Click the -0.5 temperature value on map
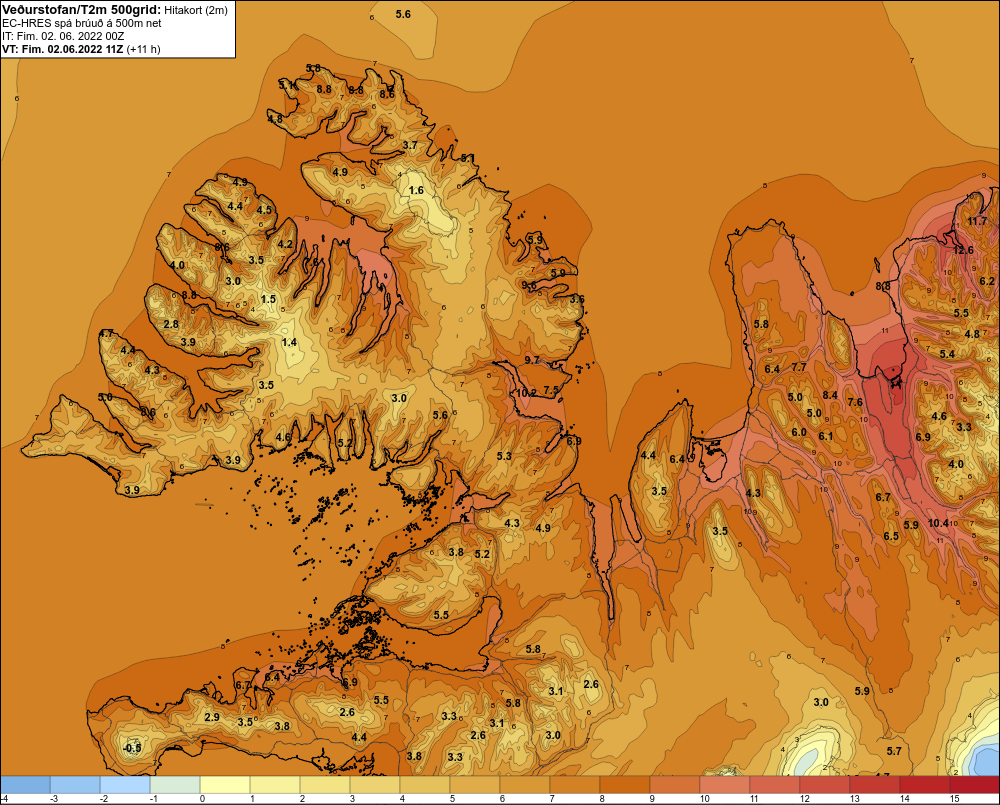Viewport: 1000px width, 805px height. pyautogui.click(x=132, y=748)
